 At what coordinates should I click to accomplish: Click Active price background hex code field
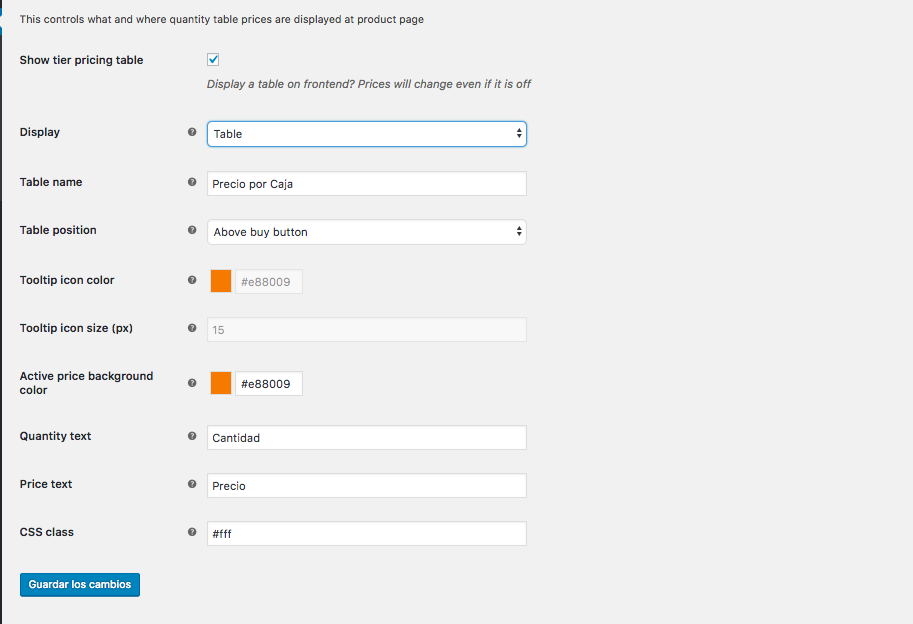point(268,384)
